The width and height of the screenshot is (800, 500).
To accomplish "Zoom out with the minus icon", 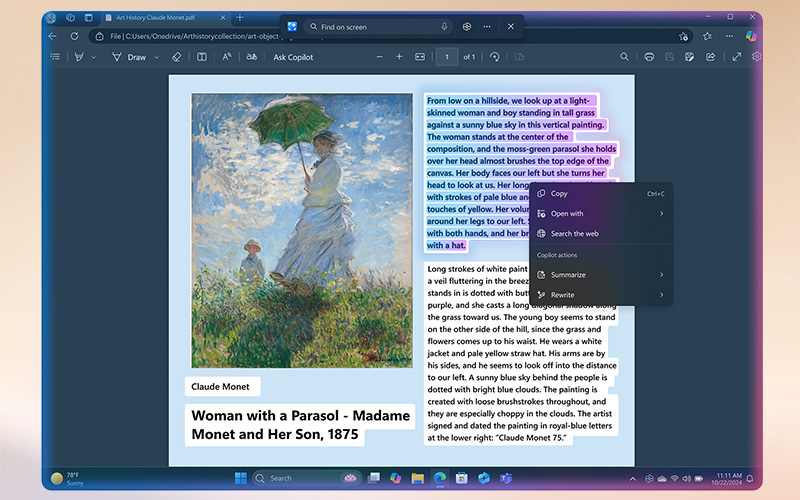I will 379,57.
